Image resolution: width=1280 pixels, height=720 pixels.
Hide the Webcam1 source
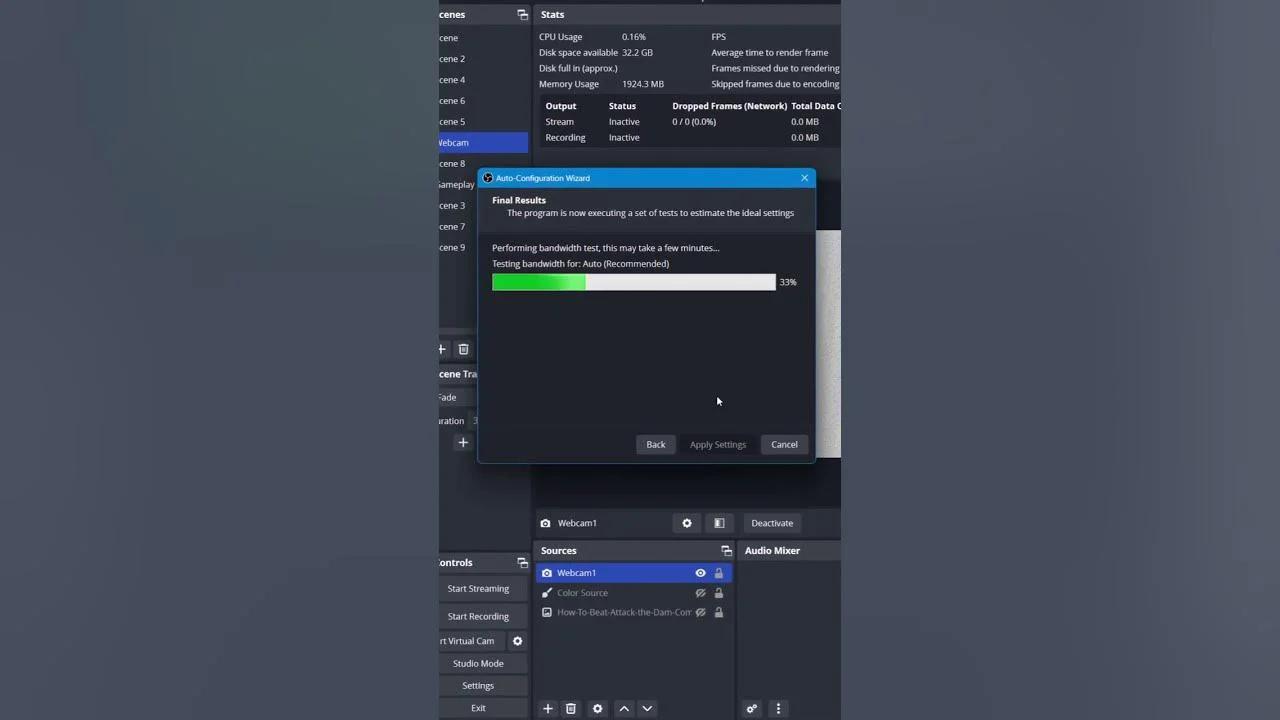[x=700, y=573]
